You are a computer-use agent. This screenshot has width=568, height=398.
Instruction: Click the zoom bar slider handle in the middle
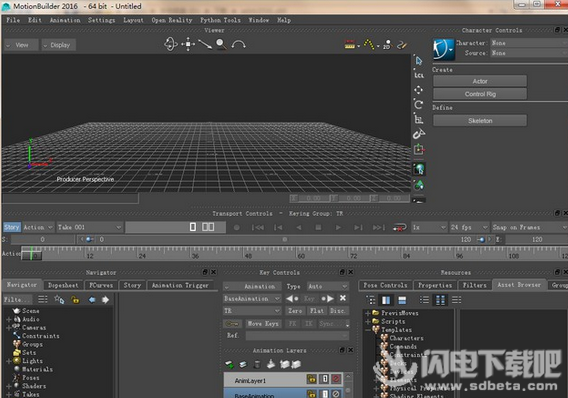(x=285, y=239)
